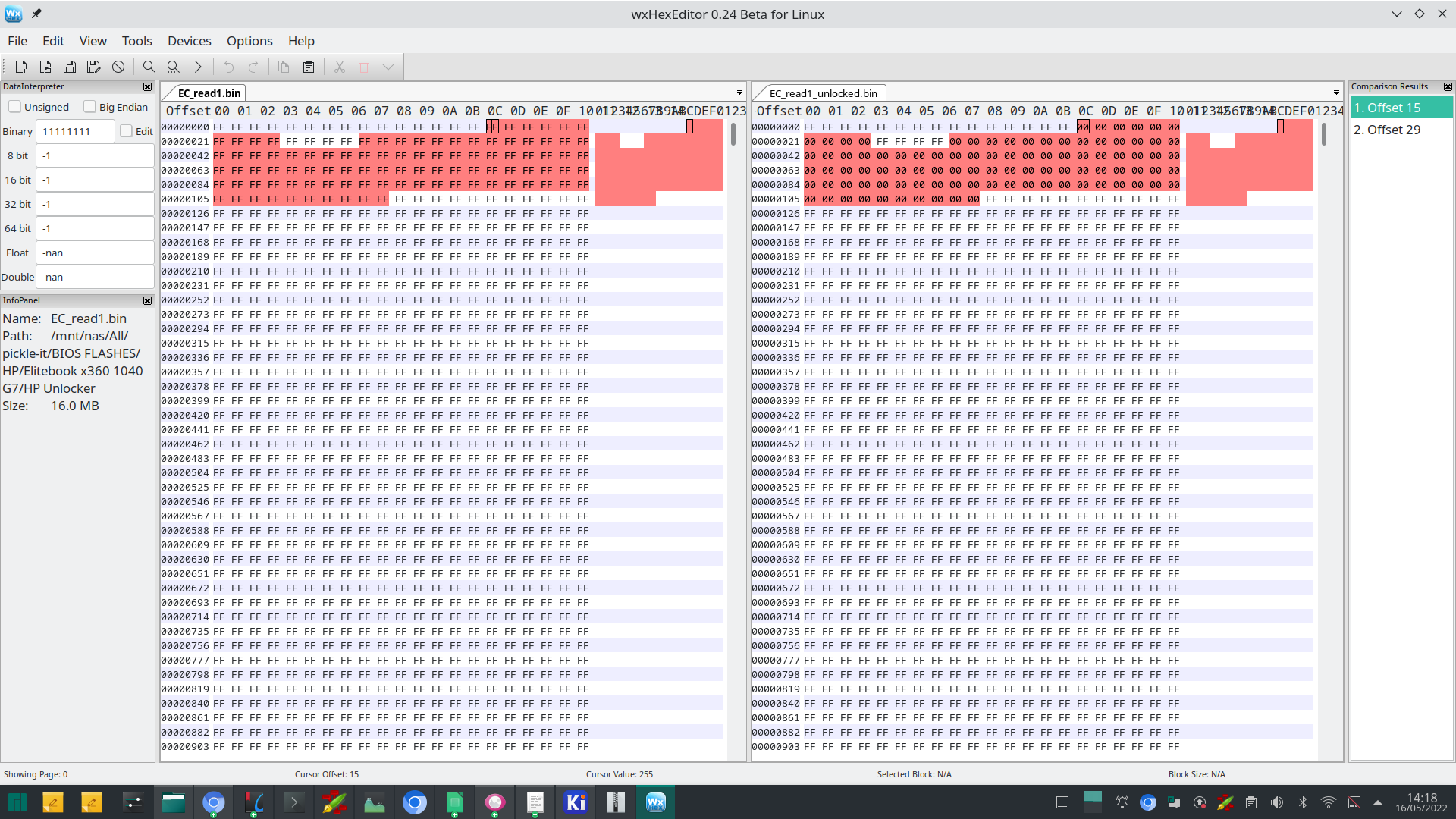Viewport: 1456px width, 819px height.
Task: Click the Close File toolbar icon
Action: click(x=118, y=67)
